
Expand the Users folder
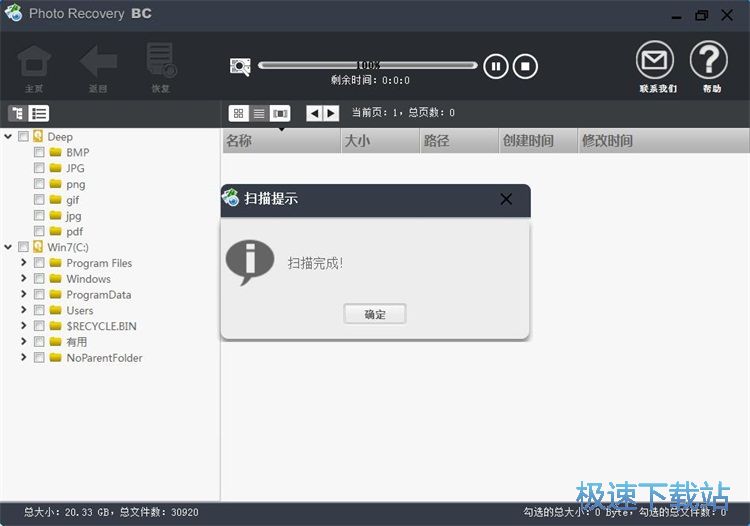pyautogui.click(x=23, y=310)
